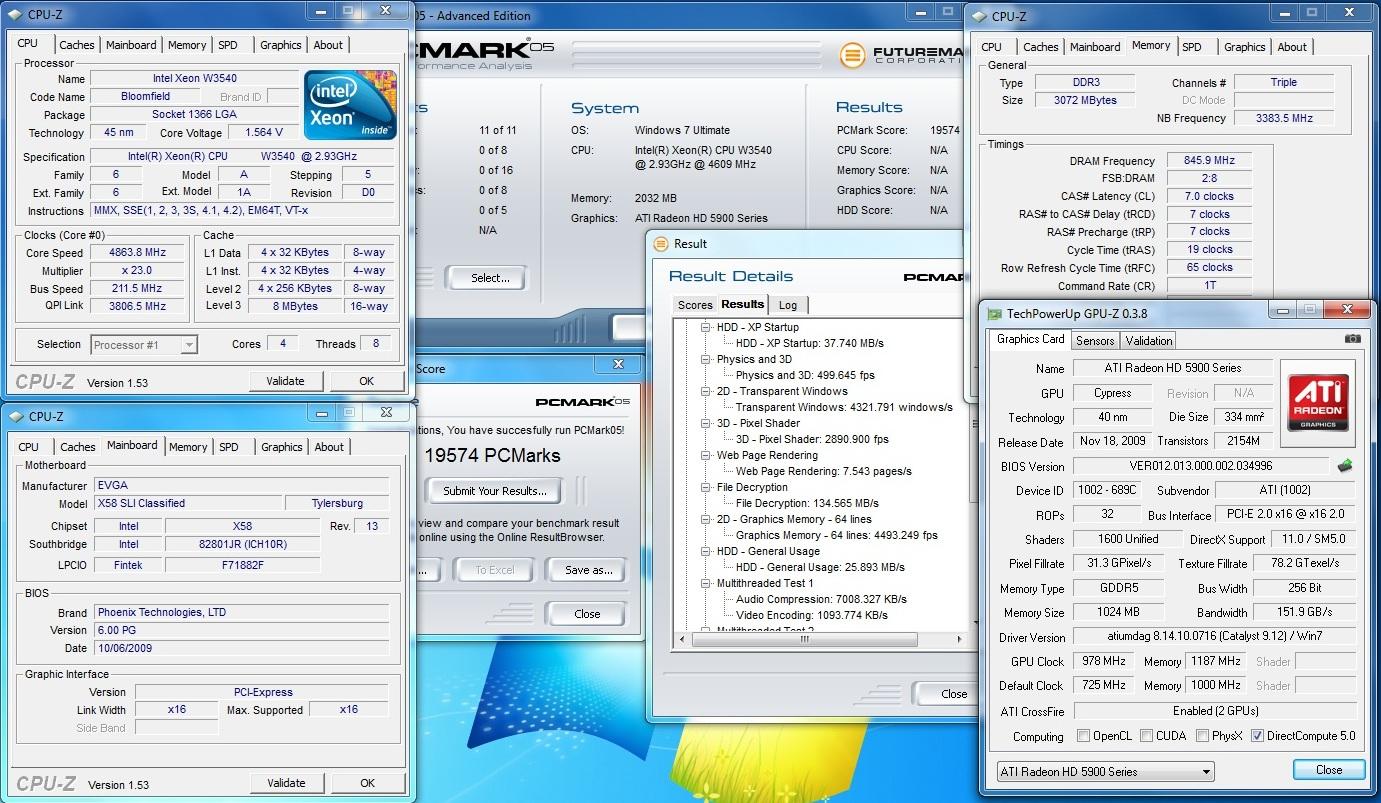Click the Core Speed value 4863.8 MHz
The width and height of the screenshot is (1381, 803).
click(139, 253)
